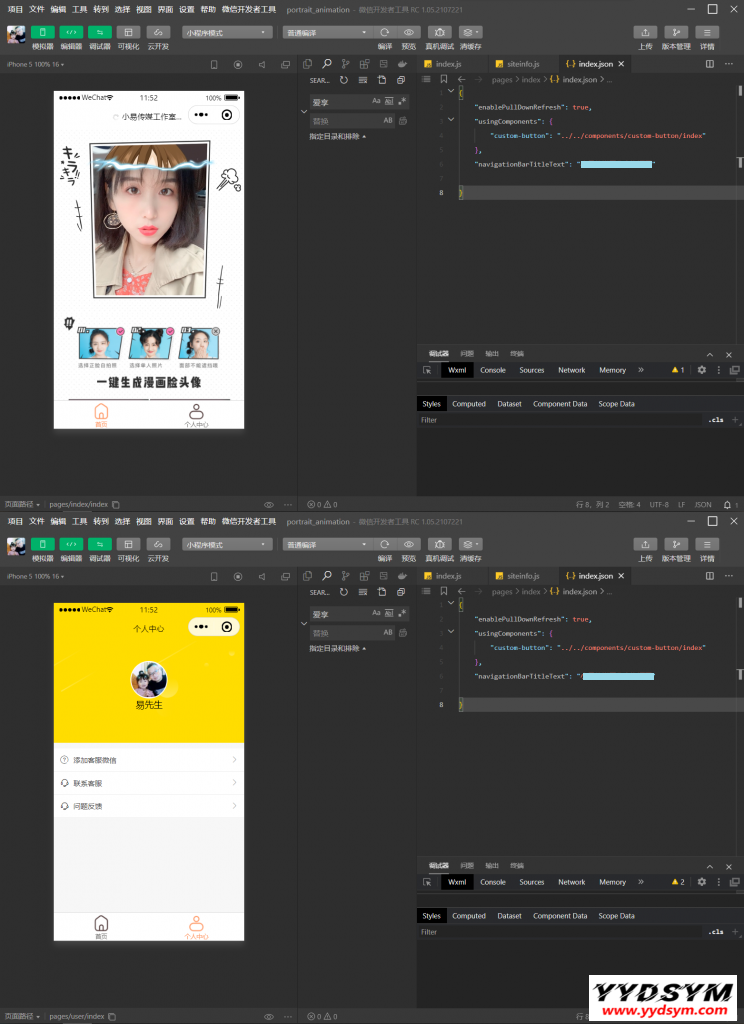Tap the yellow contact customer service row

coord(148,783)
